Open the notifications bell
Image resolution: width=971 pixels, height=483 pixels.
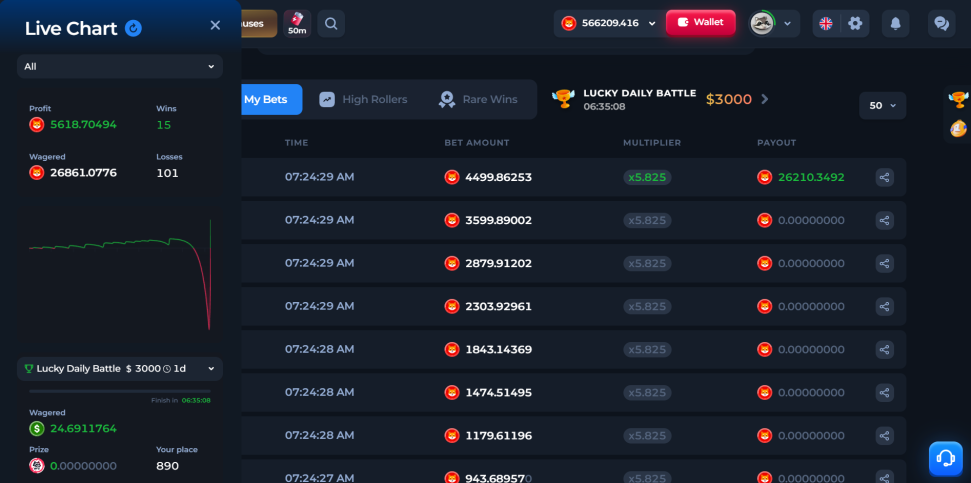[895, 24]
